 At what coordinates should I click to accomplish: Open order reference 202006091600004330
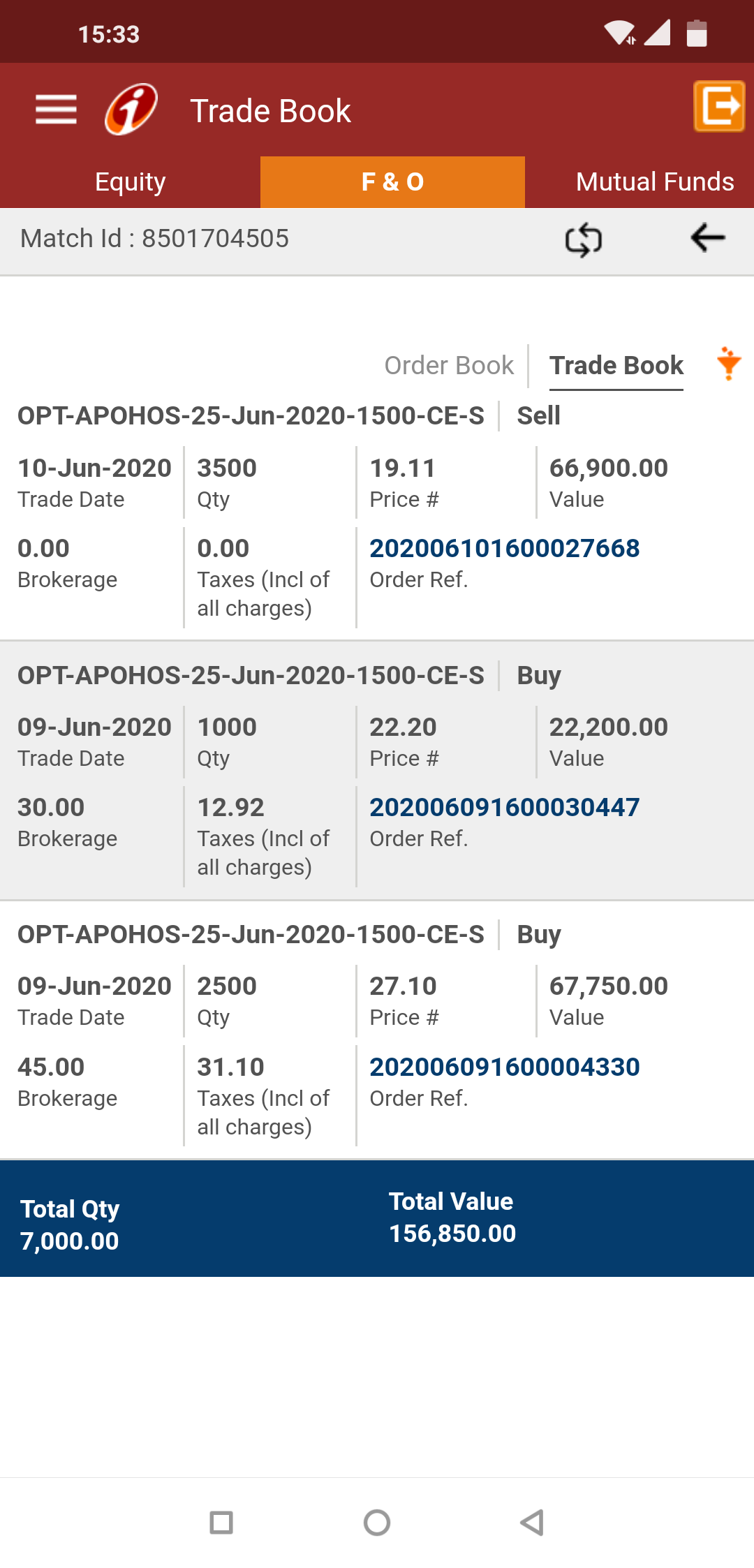(504, 1067)
